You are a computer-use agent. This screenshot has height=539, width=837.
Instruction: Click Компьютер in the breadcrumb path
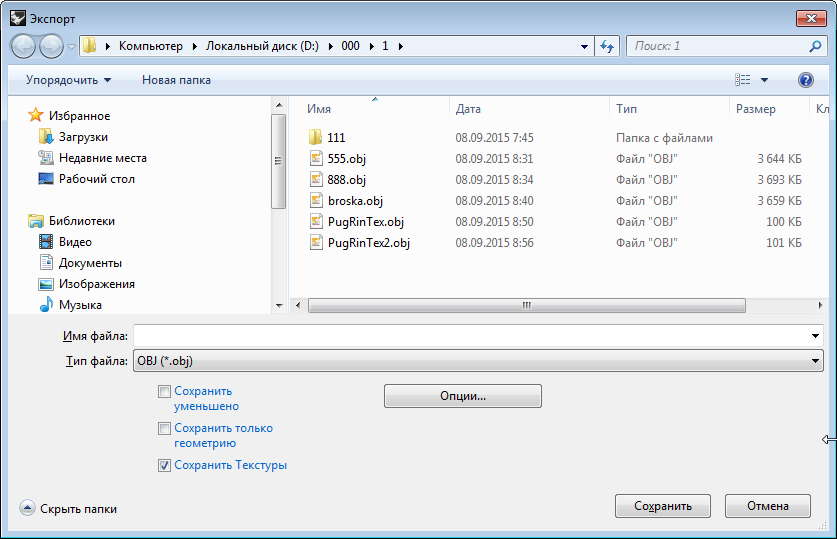(x=151, y=46)
